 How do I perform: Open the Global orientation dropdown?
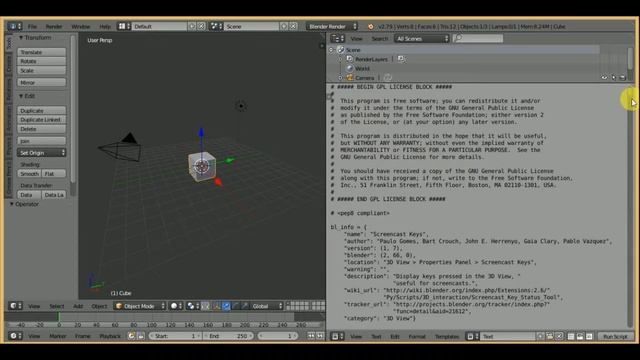click(267, 306)
